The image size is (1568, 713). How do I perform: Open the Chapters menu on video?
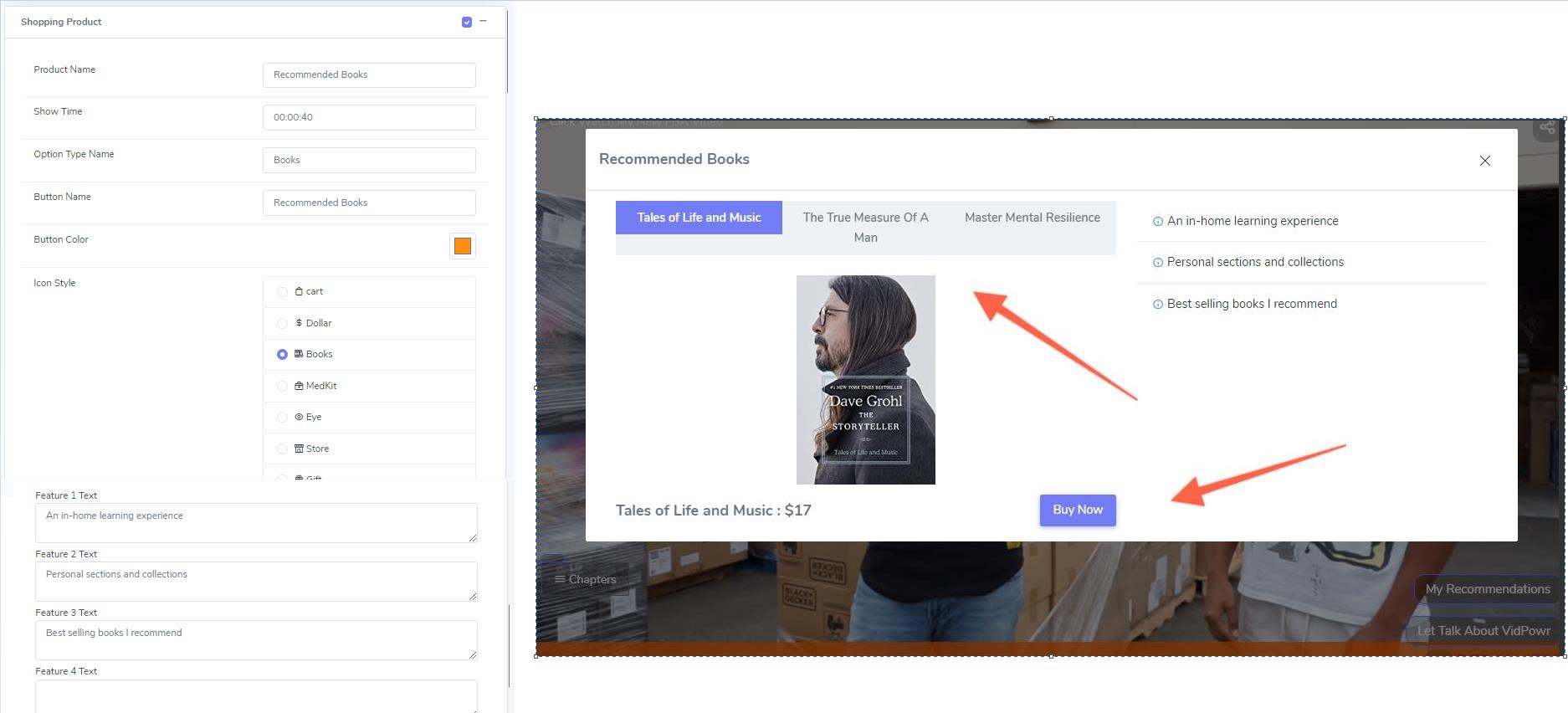pyautogui.click(x=585, y=579)
